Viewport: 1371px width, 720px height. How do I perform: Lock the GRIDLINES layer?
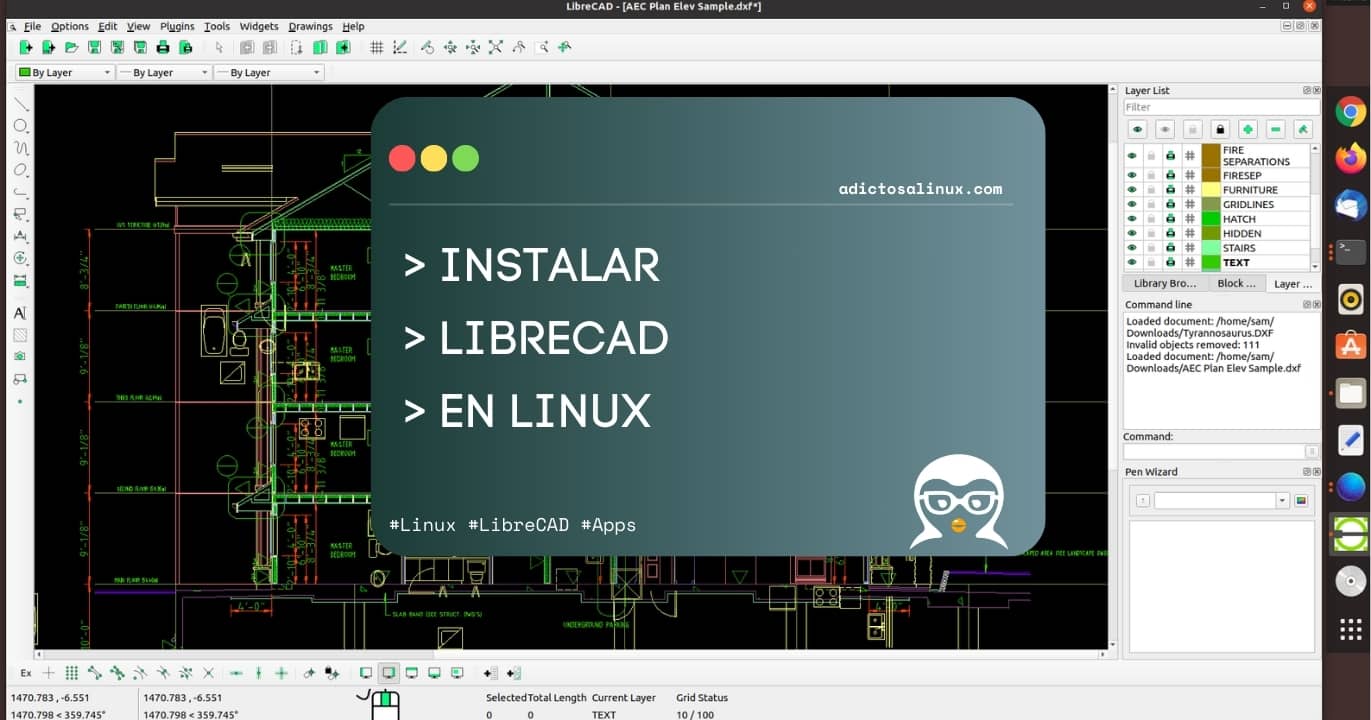1151,204
